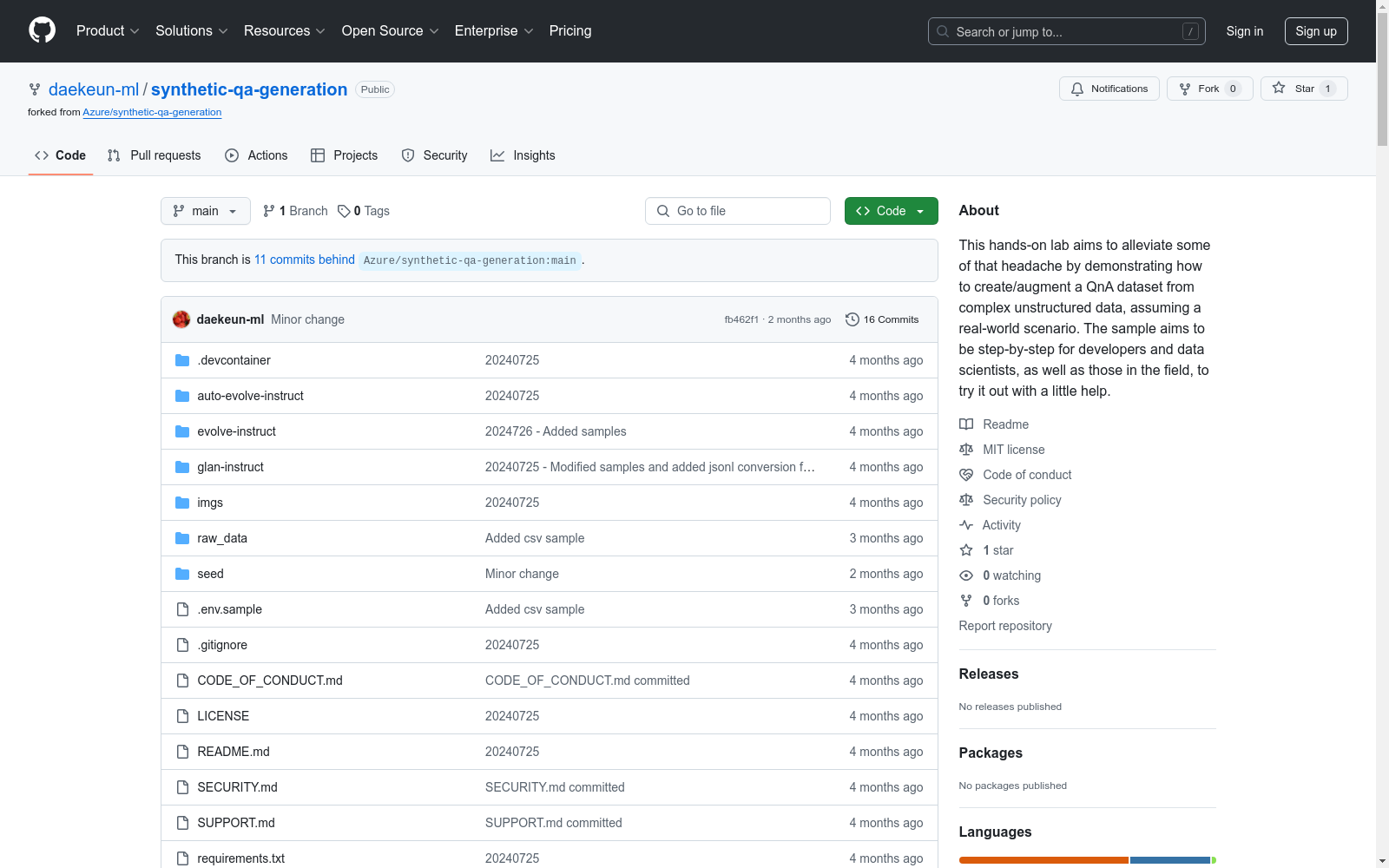Click the heart icon next to Code of conduct
This screenshot has height=868, width=1389.
tap(966, 475)
